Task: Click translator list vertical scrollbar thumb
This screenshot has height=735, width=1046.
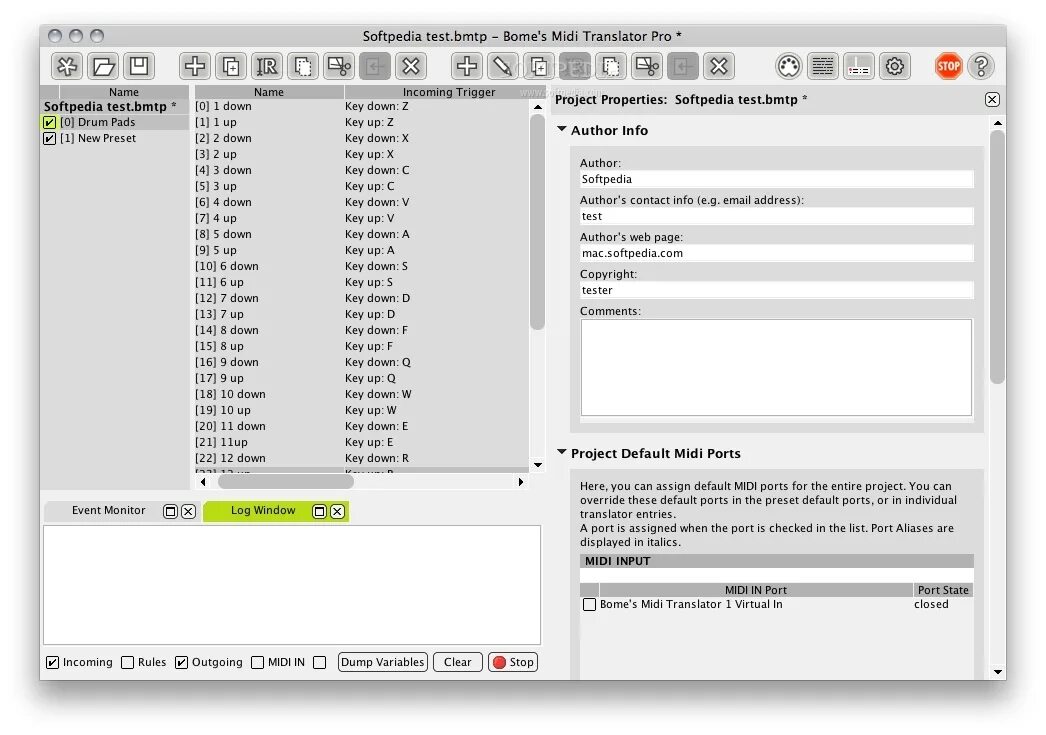Action: [538, 222]
